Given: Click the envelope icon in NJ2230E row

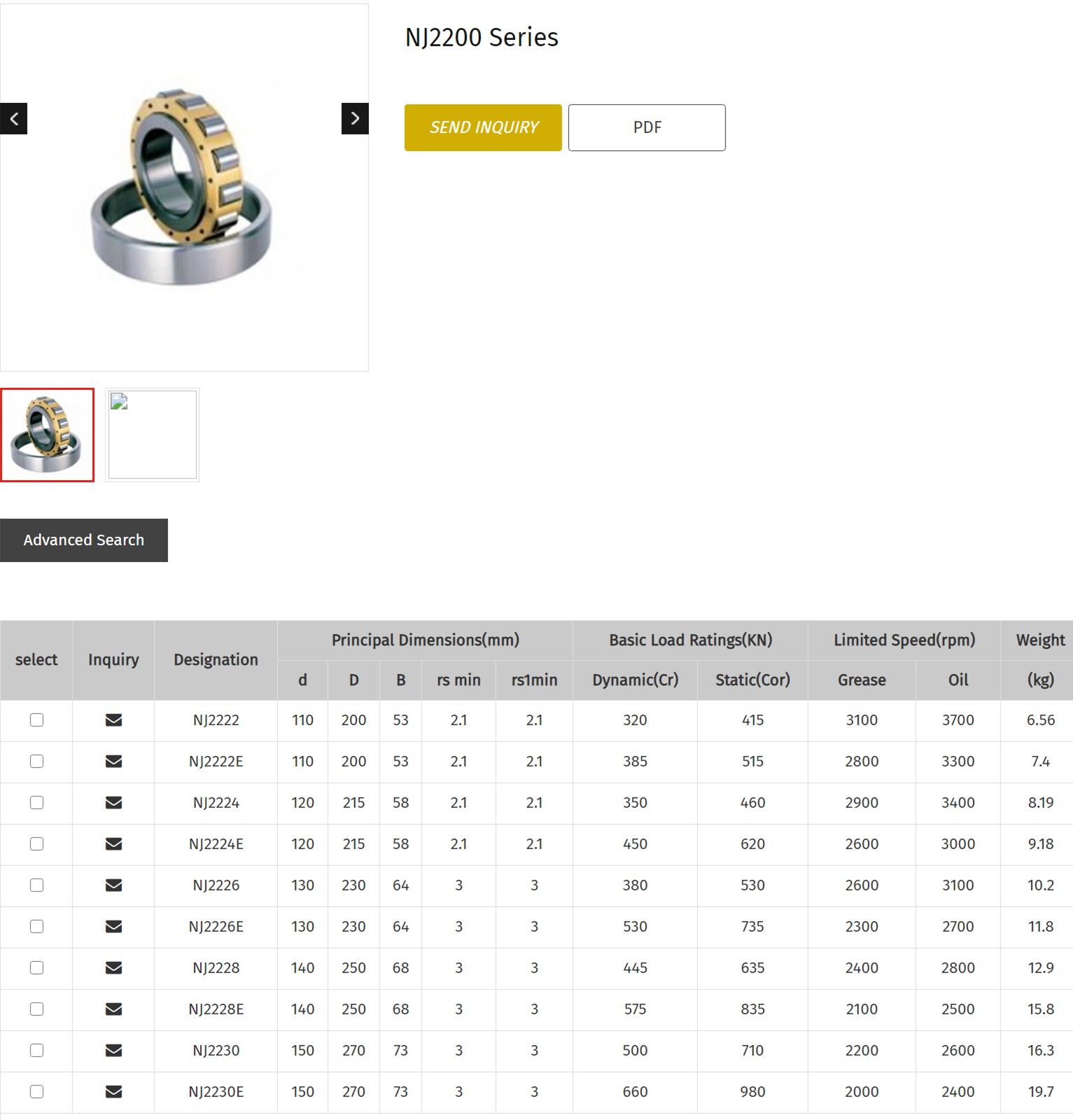Looking at the screenshot, I should point(113,1092).
